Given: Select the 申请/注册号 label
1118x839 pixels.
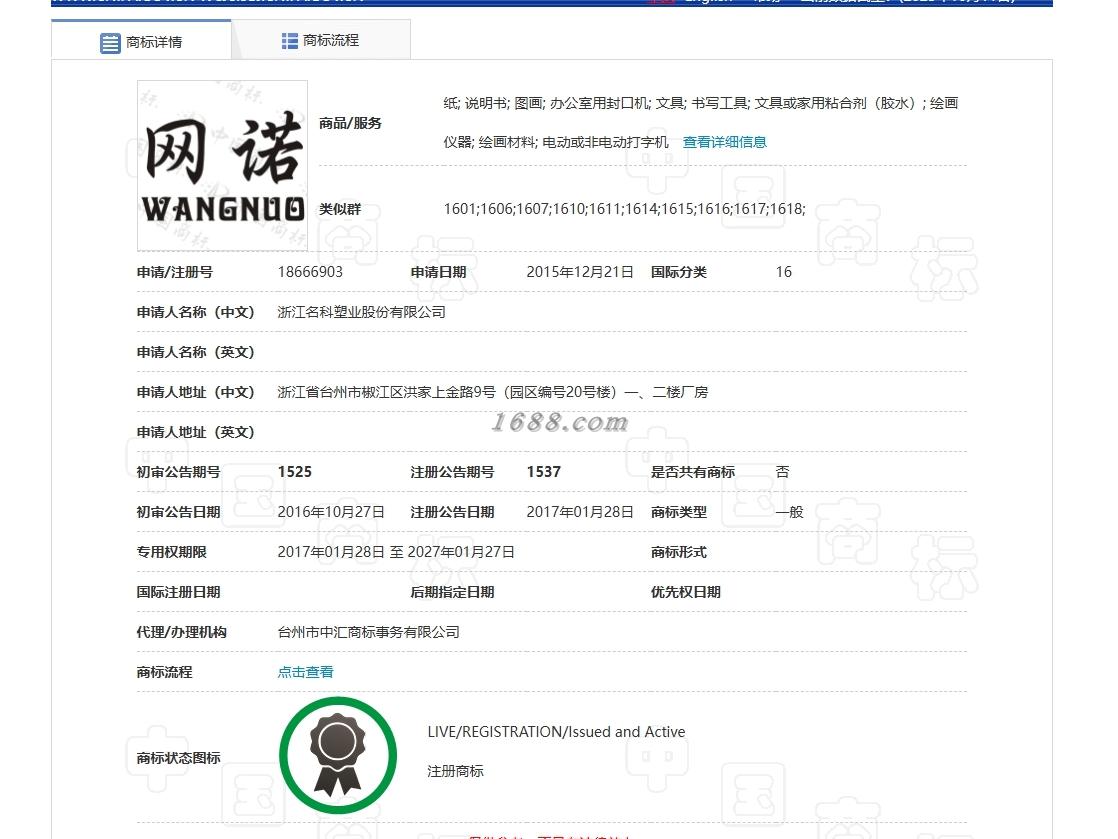Looking at the screenshot, I should (175, 272).
